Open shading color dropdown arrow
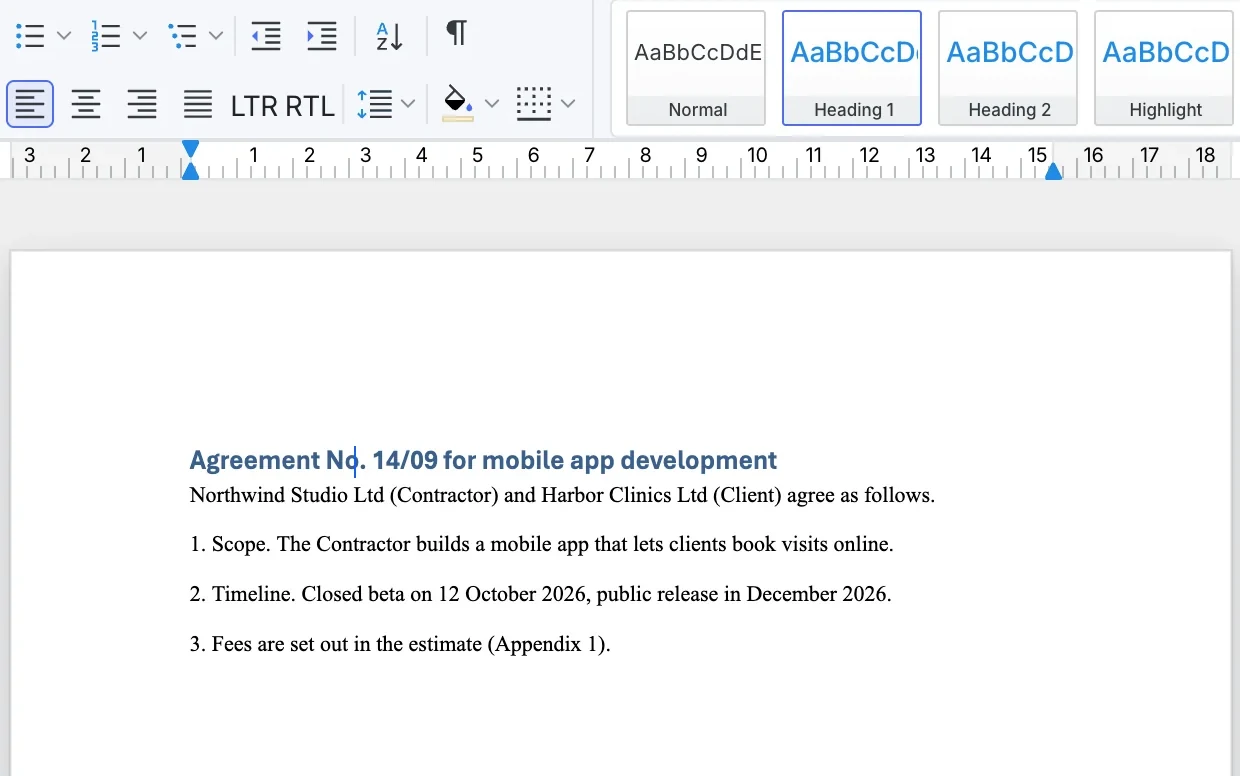The image size is (1240, 776). (x=492, y=103)
